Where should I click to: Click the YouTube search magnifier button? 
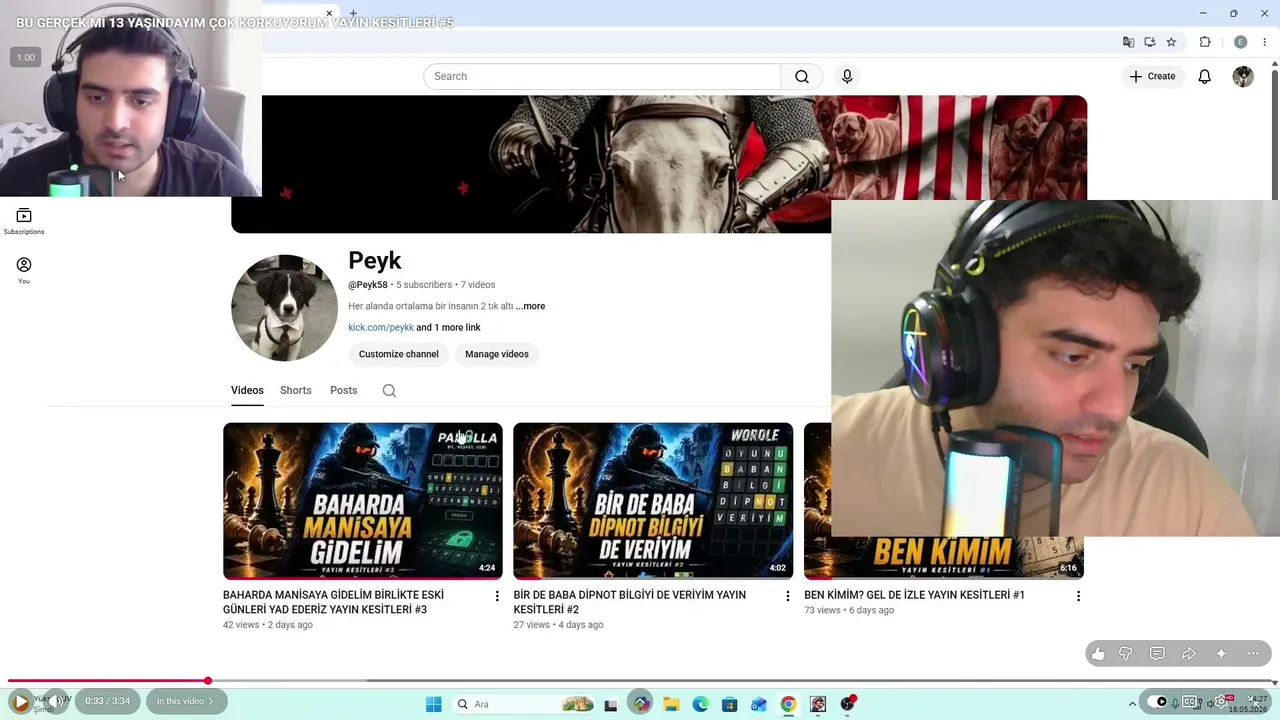click(802, 77)
